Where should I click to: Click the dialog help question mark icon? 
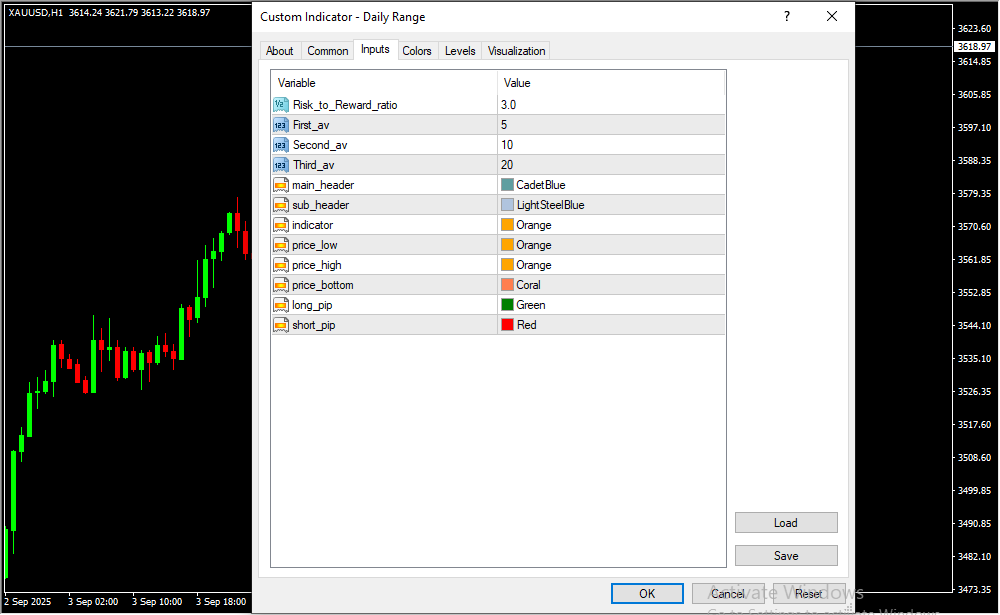pyautogui.click(x=786, y=17)
